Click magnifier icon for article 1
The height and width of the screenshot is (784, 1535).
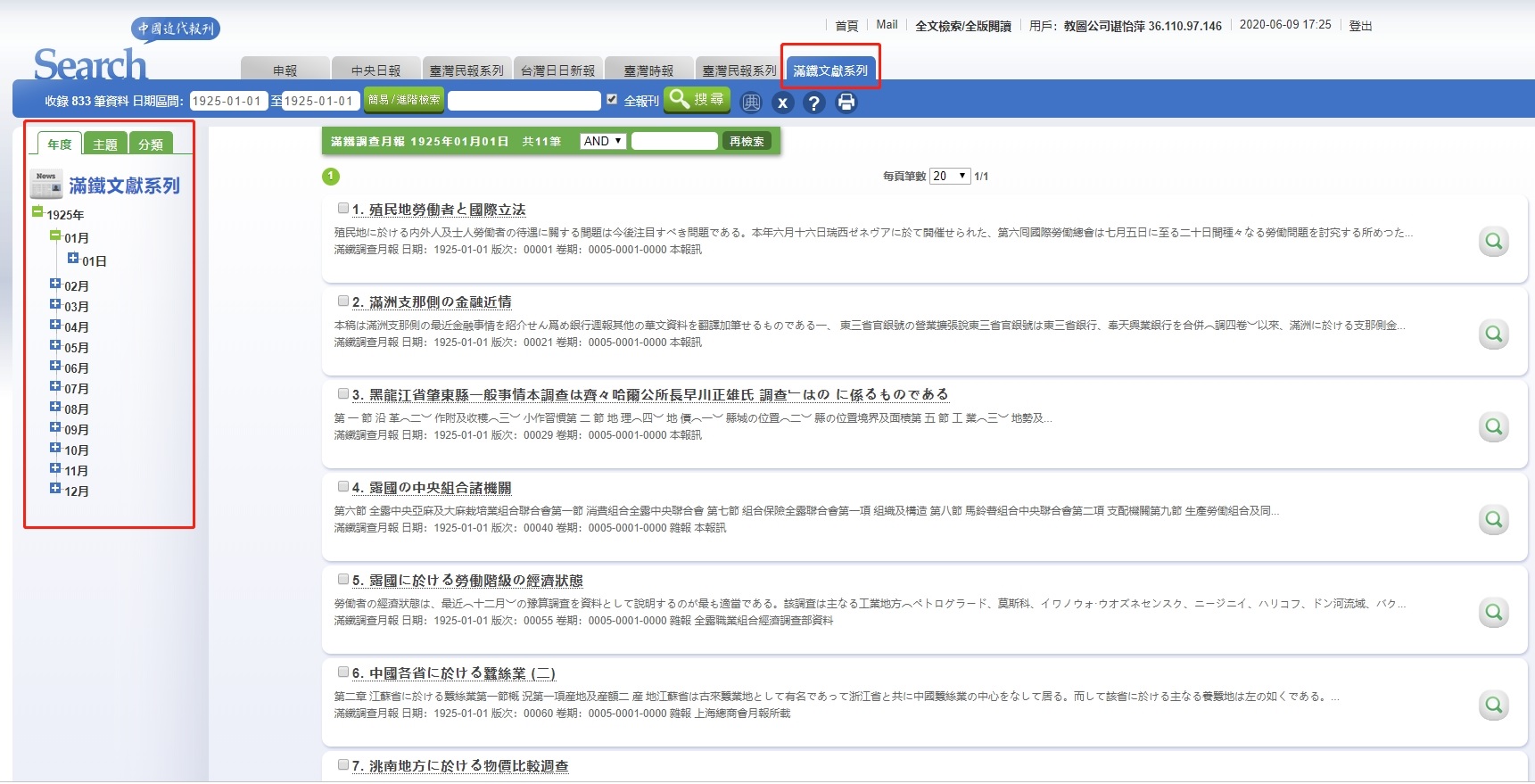[1493, 242]
